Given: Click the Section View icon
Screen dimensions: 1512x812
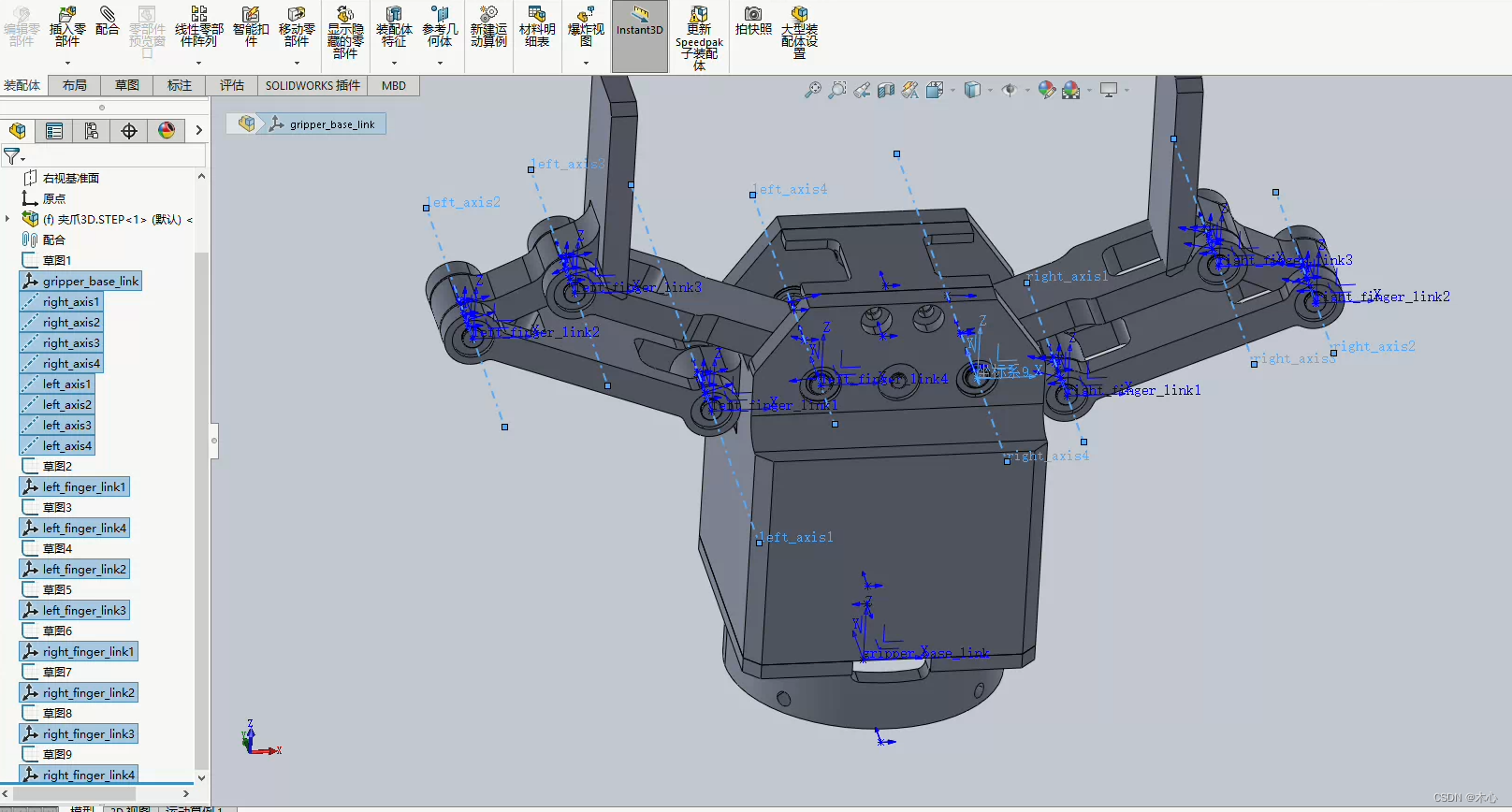Looking at the screenshot, I should [886, 90].
